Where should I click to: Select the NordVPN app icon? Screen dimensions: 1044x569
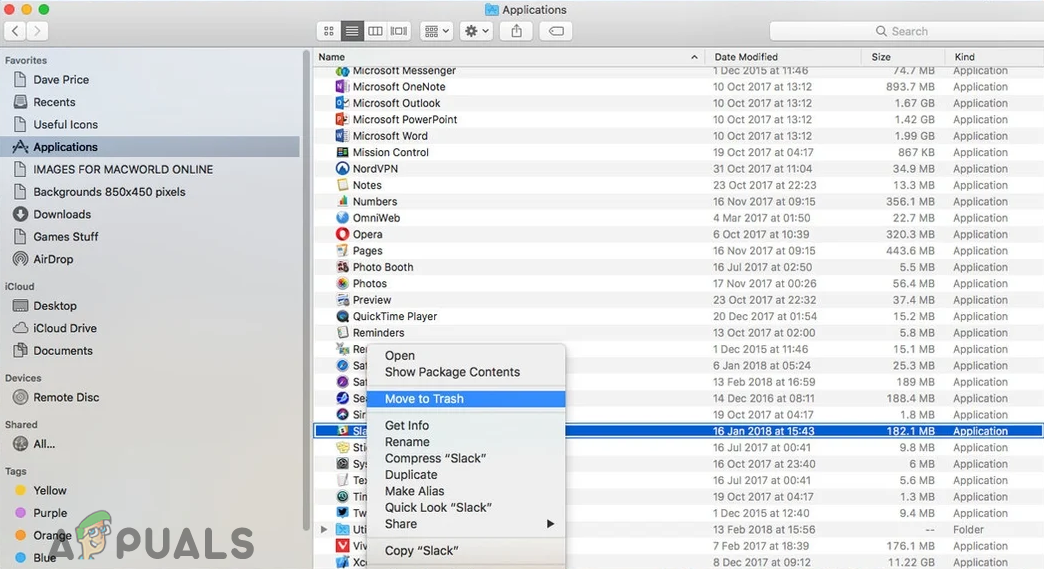(x=343, y=169)
